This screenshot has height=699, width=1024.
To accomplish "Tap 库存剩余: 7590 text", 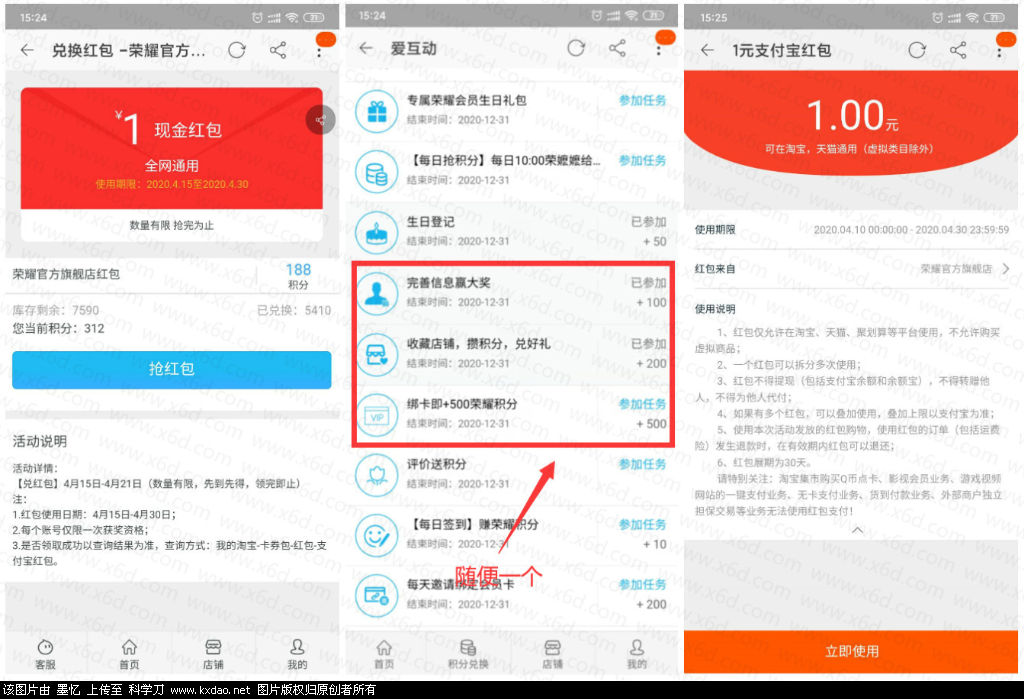I will (x=56, y=310).
